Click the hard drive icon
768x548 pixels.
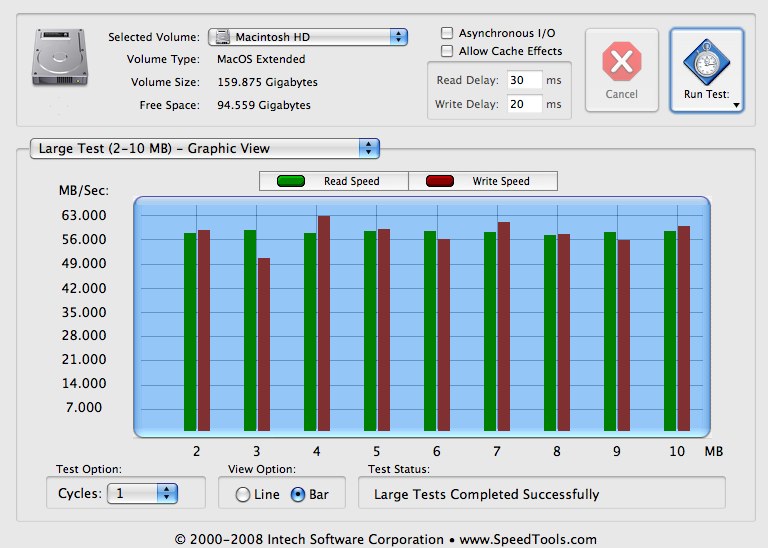(60, 58)
